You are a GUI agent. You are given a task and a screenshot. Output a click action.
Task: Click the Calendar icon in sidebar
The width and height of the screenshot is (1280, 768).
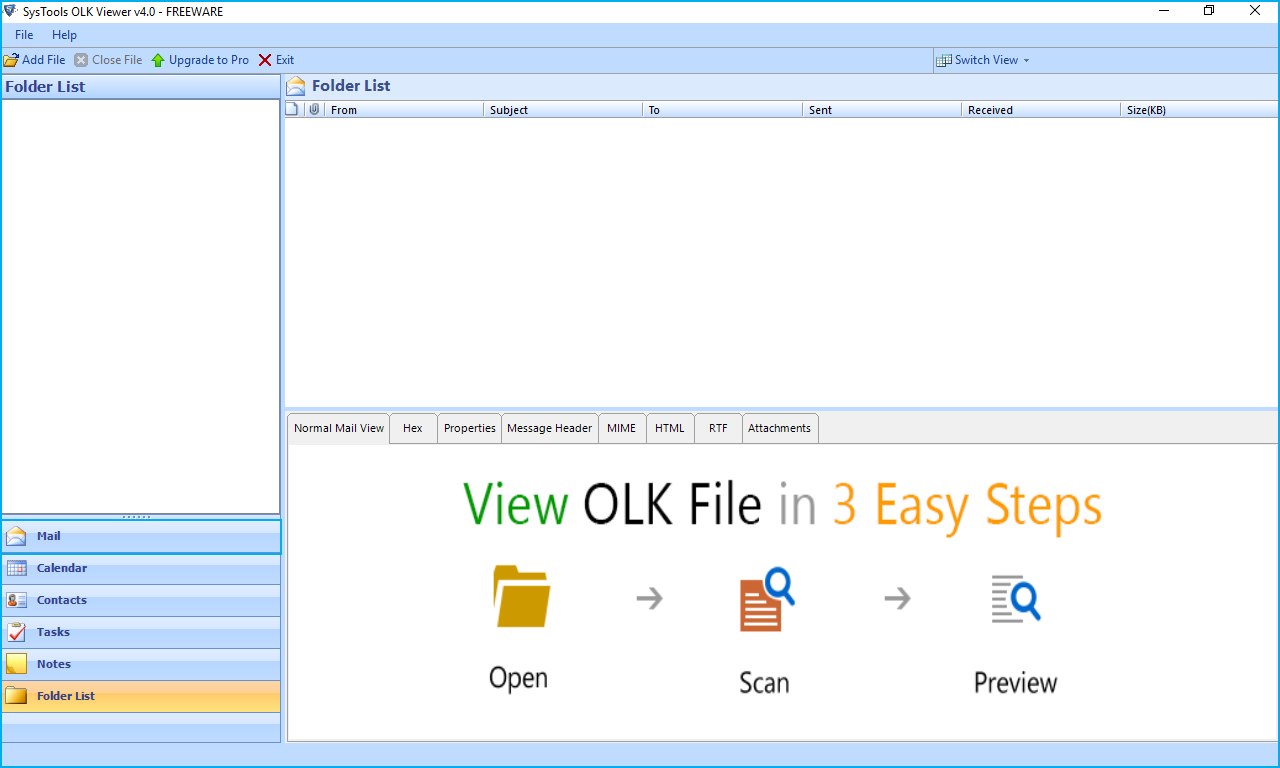click(x=16, y=568)
